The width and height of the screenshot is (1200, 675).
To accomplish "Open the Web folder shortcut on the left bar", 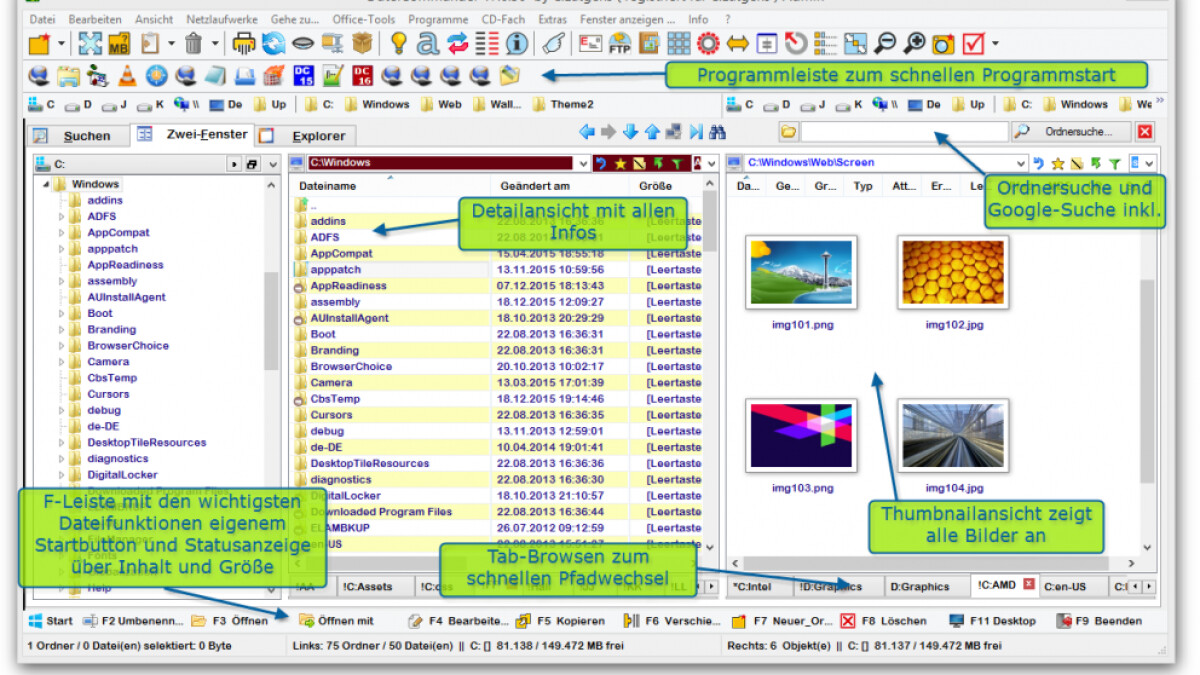I will (x=441, y=104).
